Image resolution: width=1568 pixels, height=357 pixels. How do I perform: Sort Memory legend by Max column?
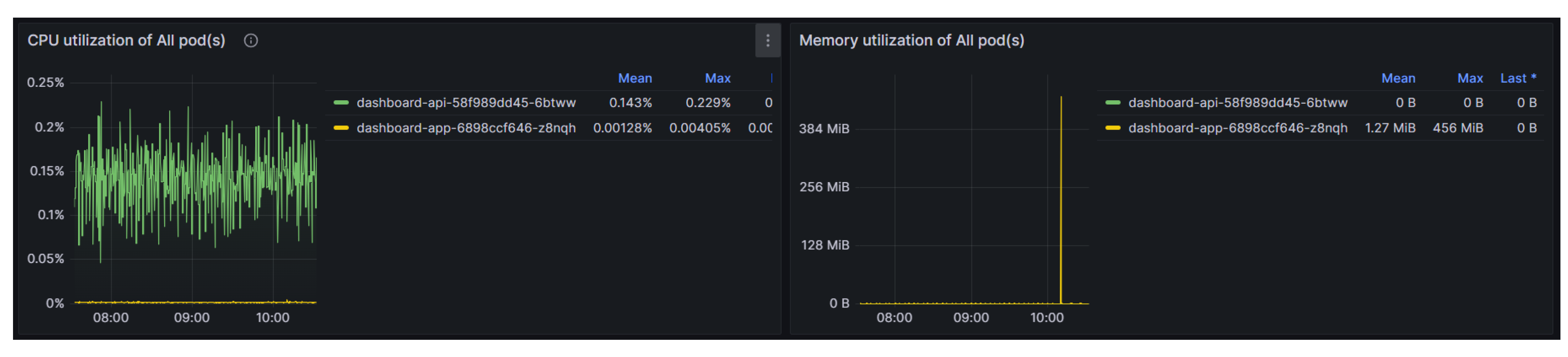1469,78
